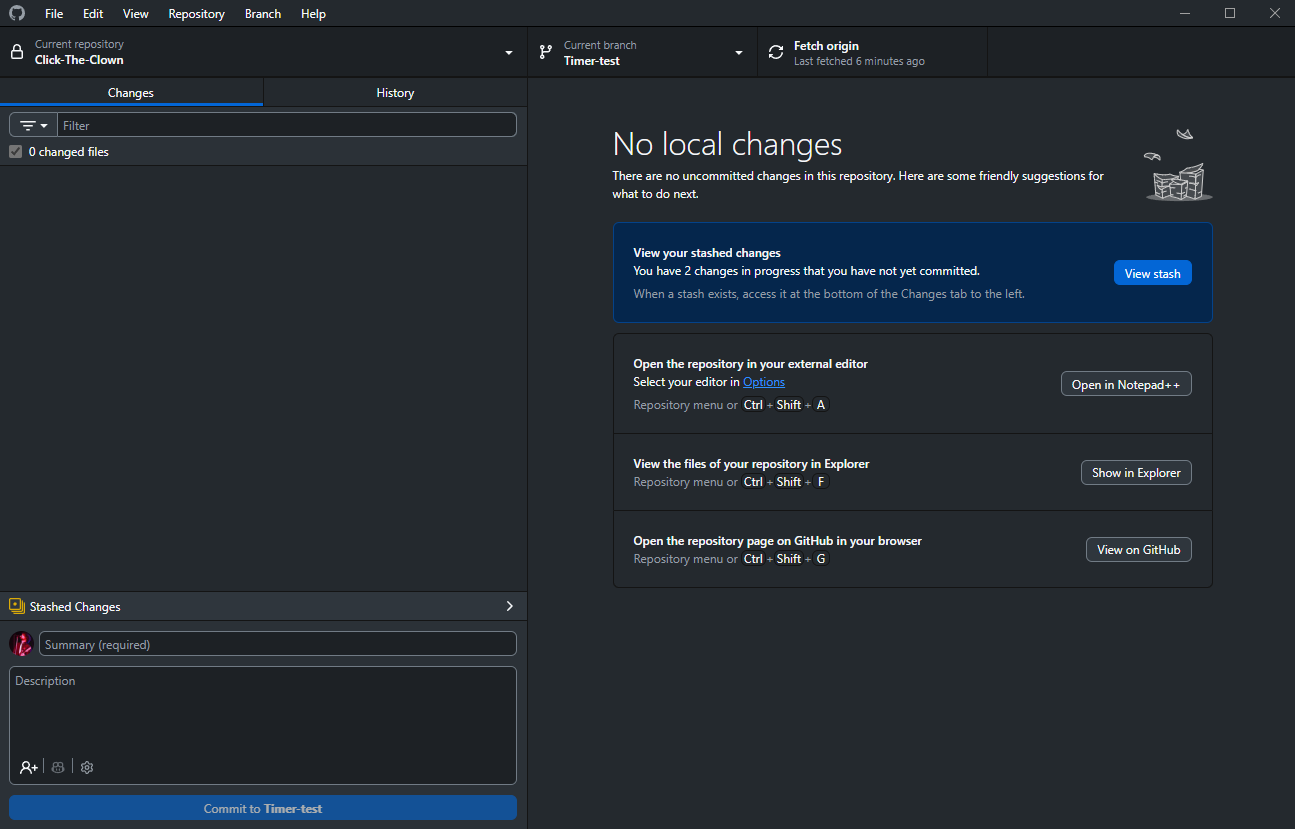Open the Current repository dropdown
Screen dimensions: 1295x829
coord(263,52)
